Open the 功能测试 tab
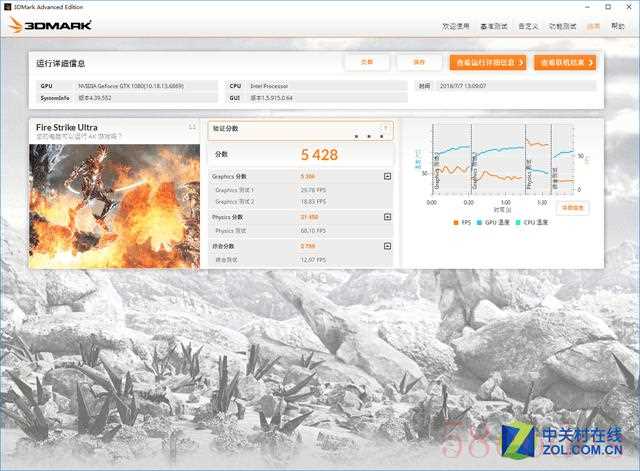The height and width of the screenshot is (471, 640). pyautogui.click(x=562, y=26)
